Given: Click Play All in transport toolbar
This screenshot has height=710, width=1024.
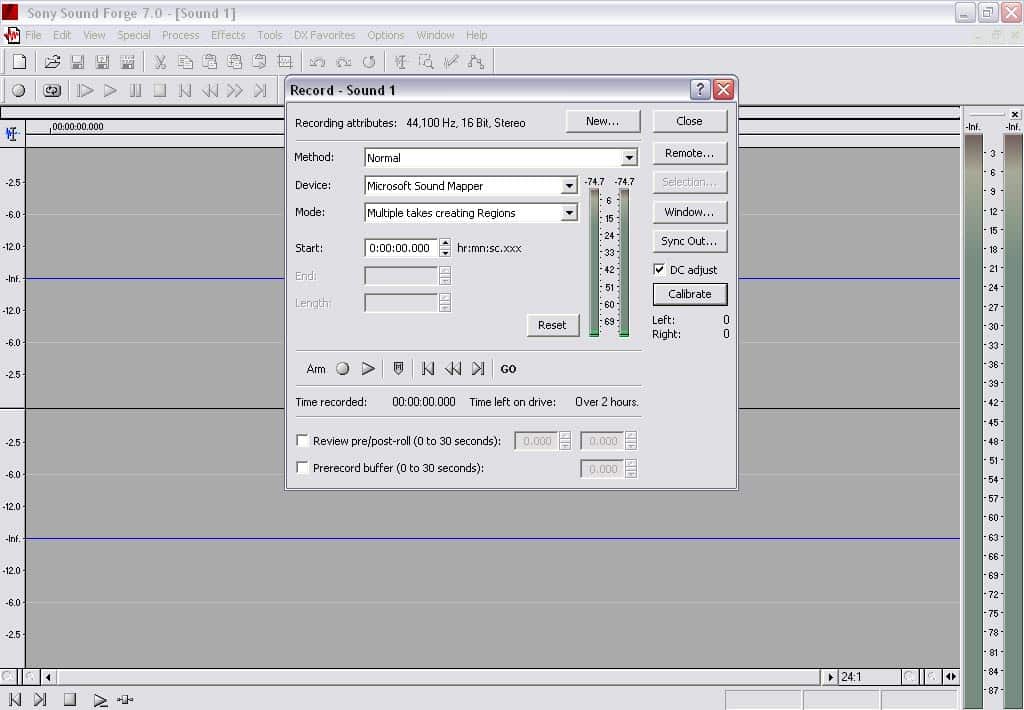Looking at the screenshot, I should click(85, 91).
